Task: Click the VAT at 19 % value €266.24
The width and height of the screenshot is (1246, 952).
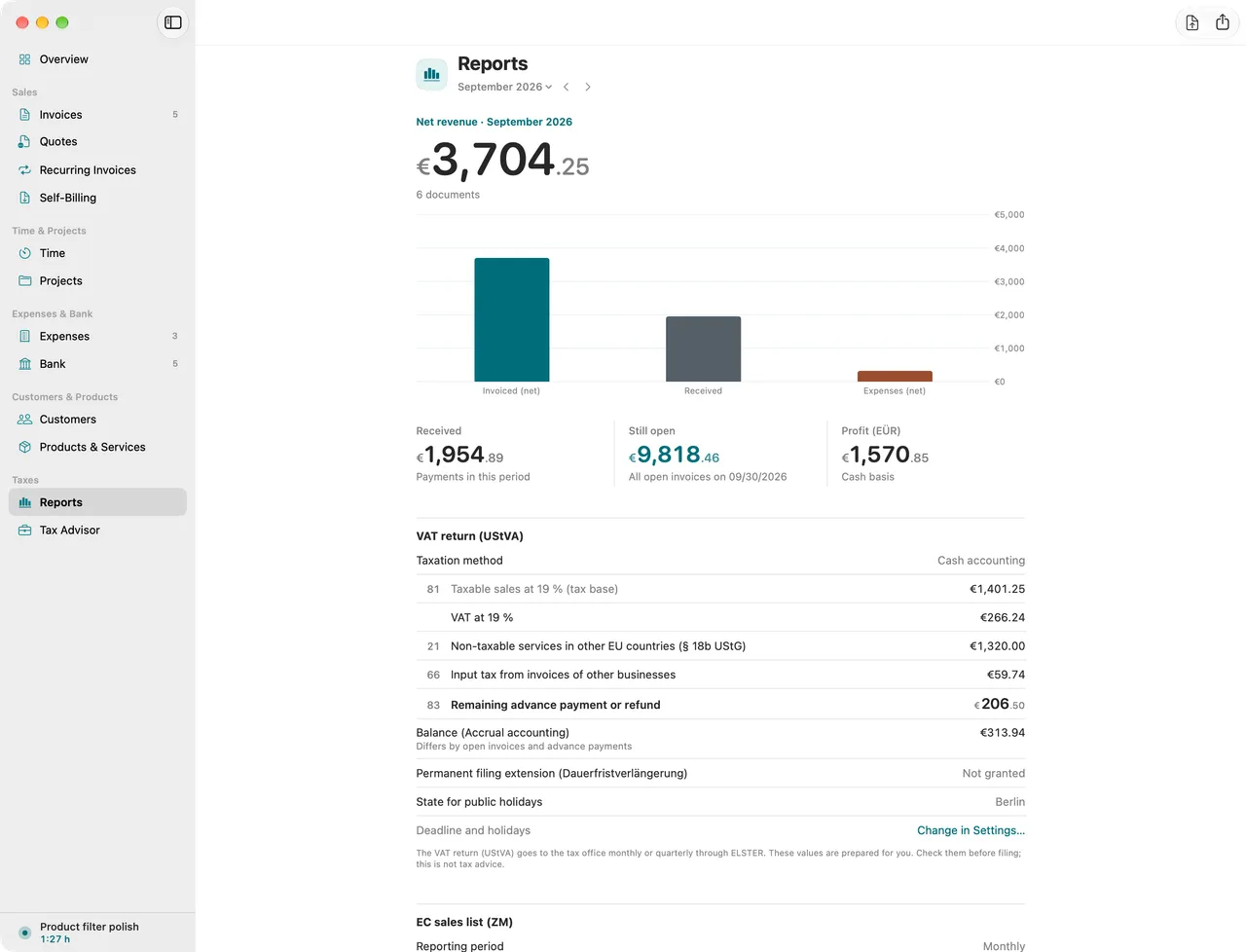Action: point(1003,617)
